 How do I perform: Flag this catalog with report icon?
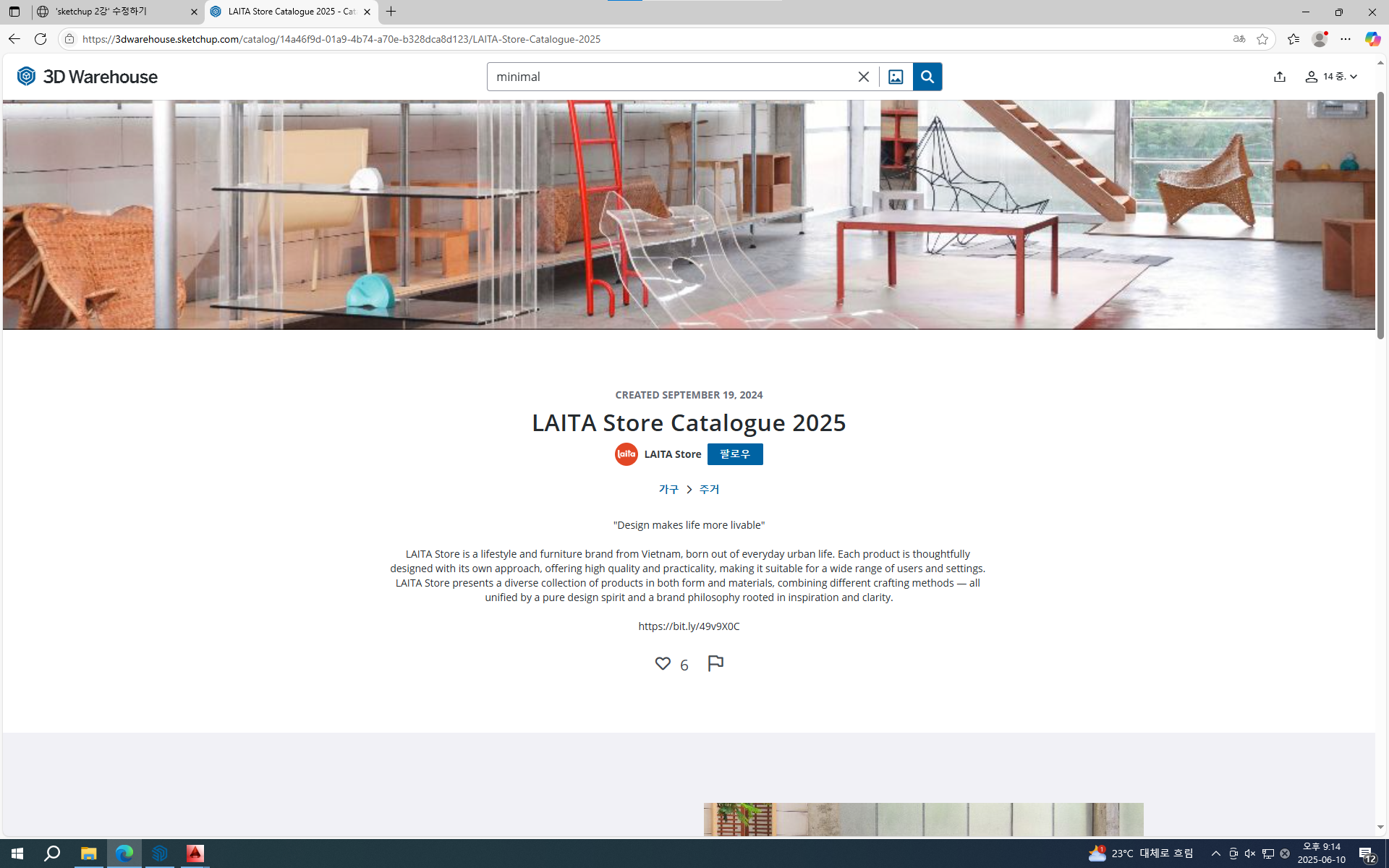[715, 663]
